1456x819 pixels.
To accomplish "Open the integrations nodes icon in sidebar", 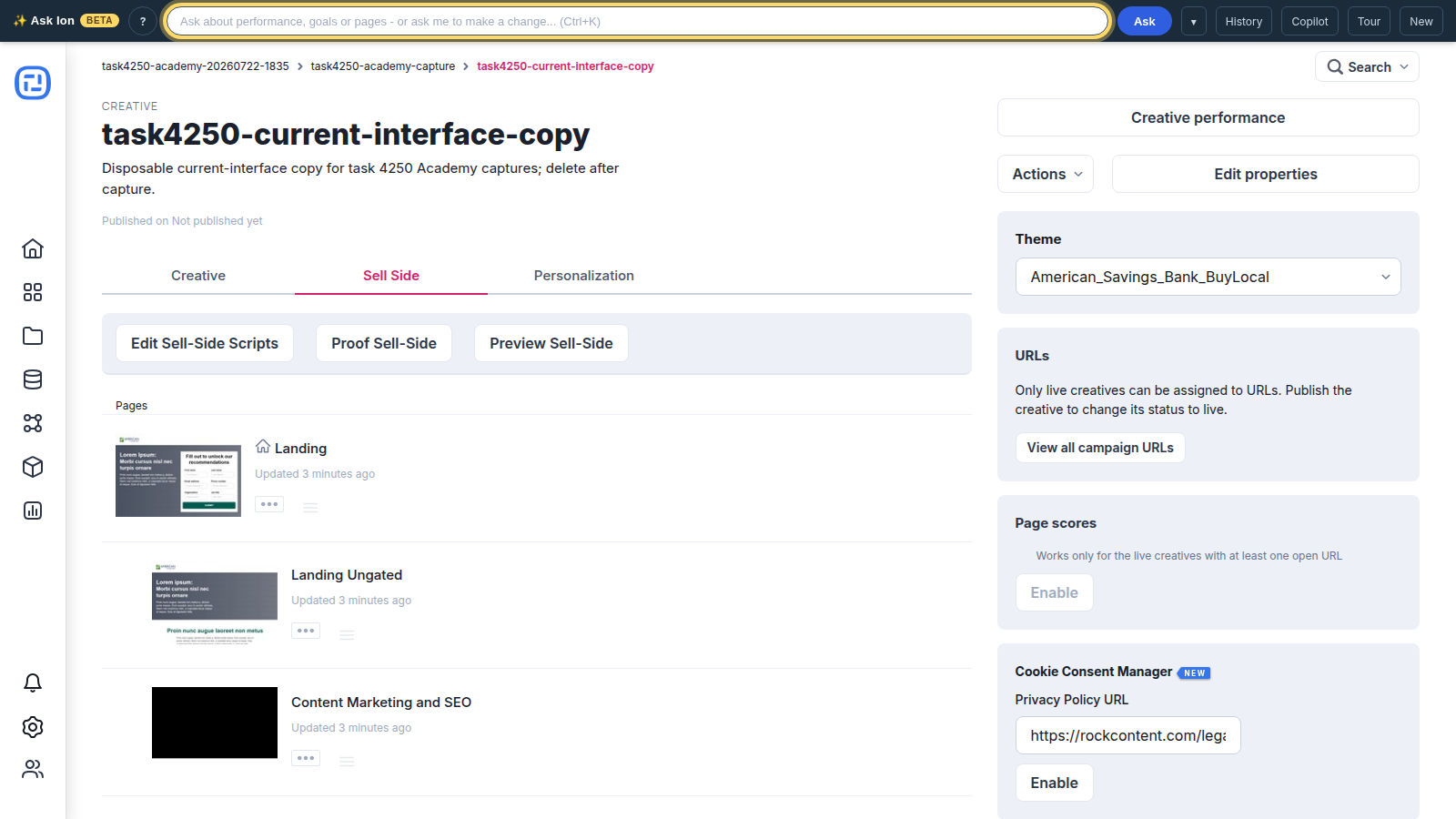I will pos(33,423).
